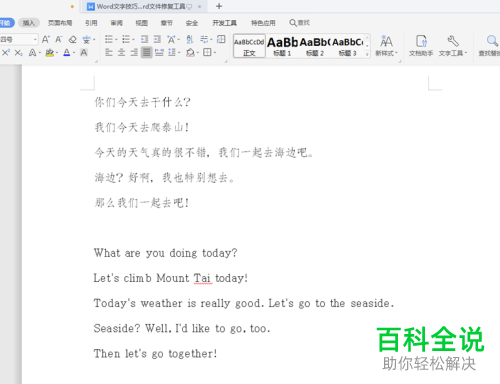The height and width of the screenshot is (384, 500).
Task: Close the Word document tab
Action: tap(199, 6)
